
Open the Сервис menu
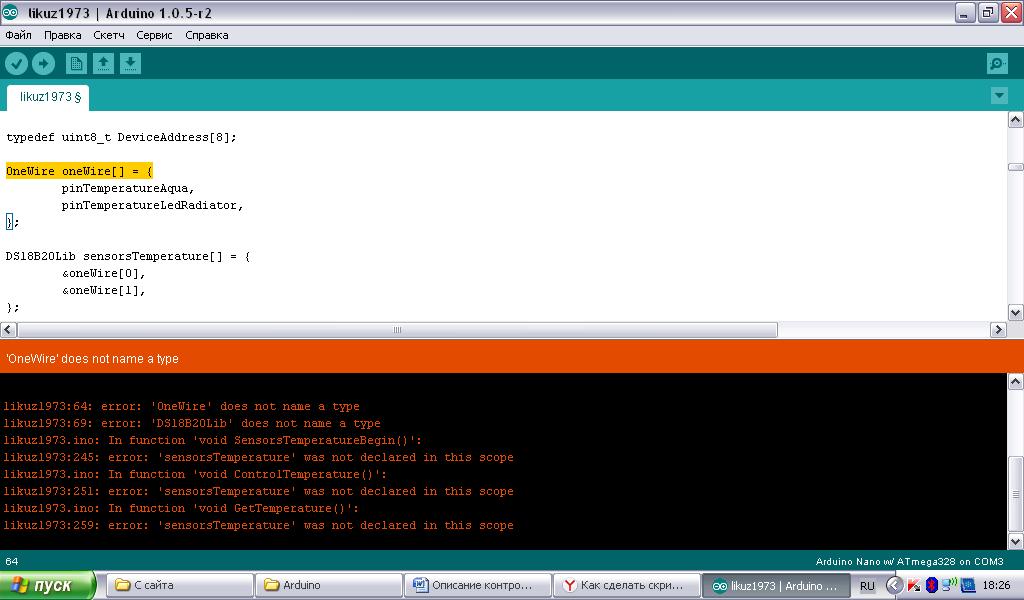tap(155, 35)
